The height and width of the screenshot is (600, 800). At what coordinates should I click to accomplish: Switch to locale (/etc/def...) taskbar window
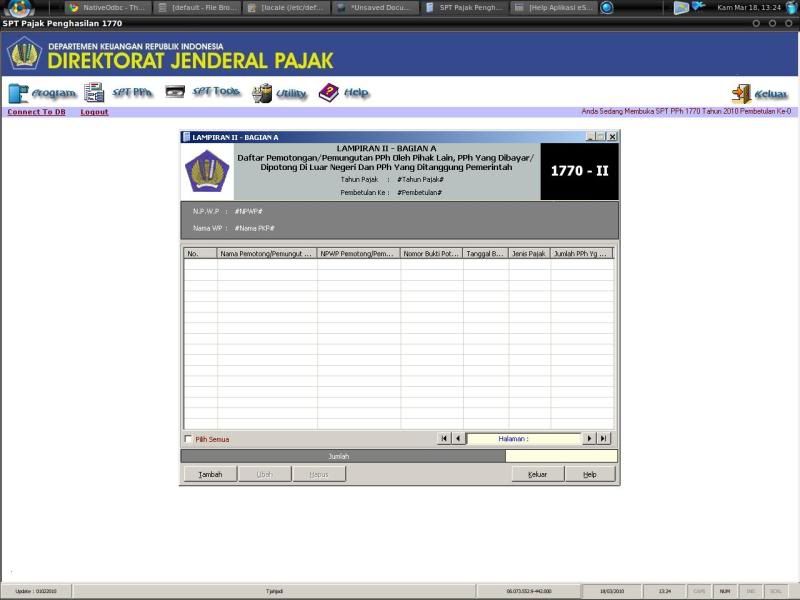pos(286,8)
